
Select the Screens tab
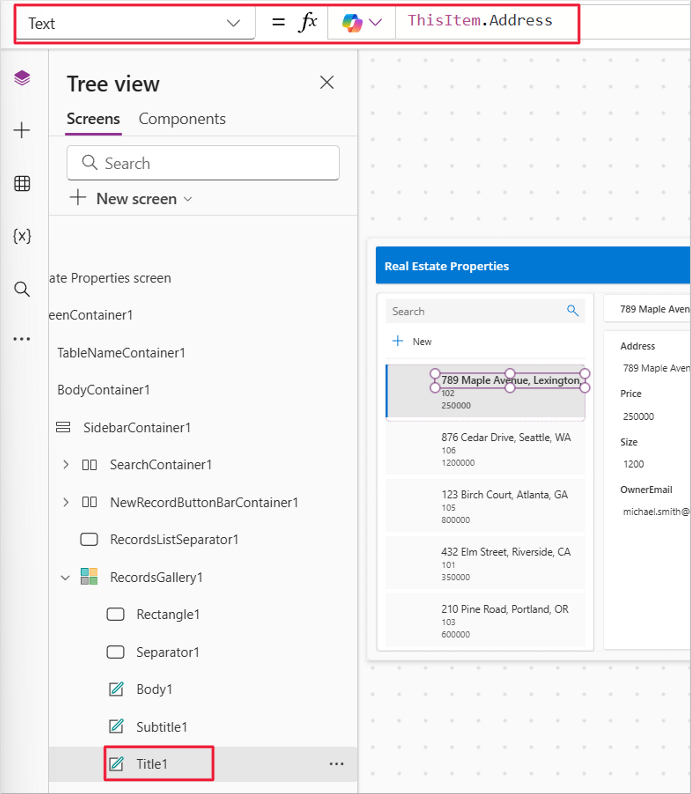tap(93, 119)
